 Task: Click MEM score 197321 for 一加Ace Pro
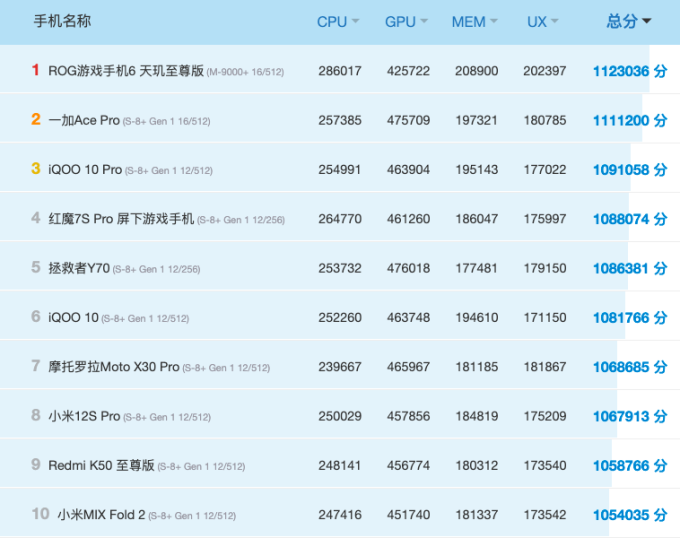(x=476, y=120)
